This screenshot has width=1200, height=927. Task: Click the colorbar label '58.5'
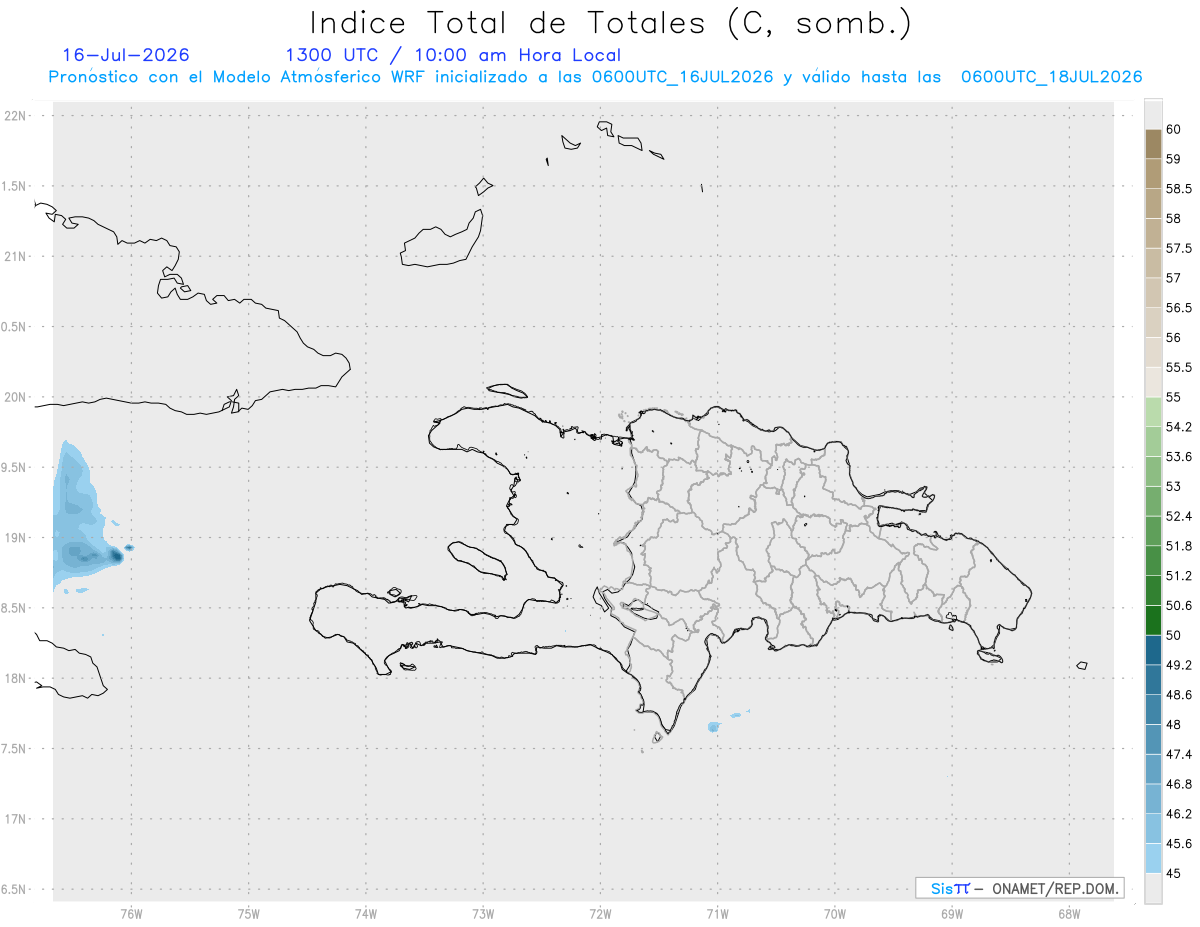coord(1178,188)
